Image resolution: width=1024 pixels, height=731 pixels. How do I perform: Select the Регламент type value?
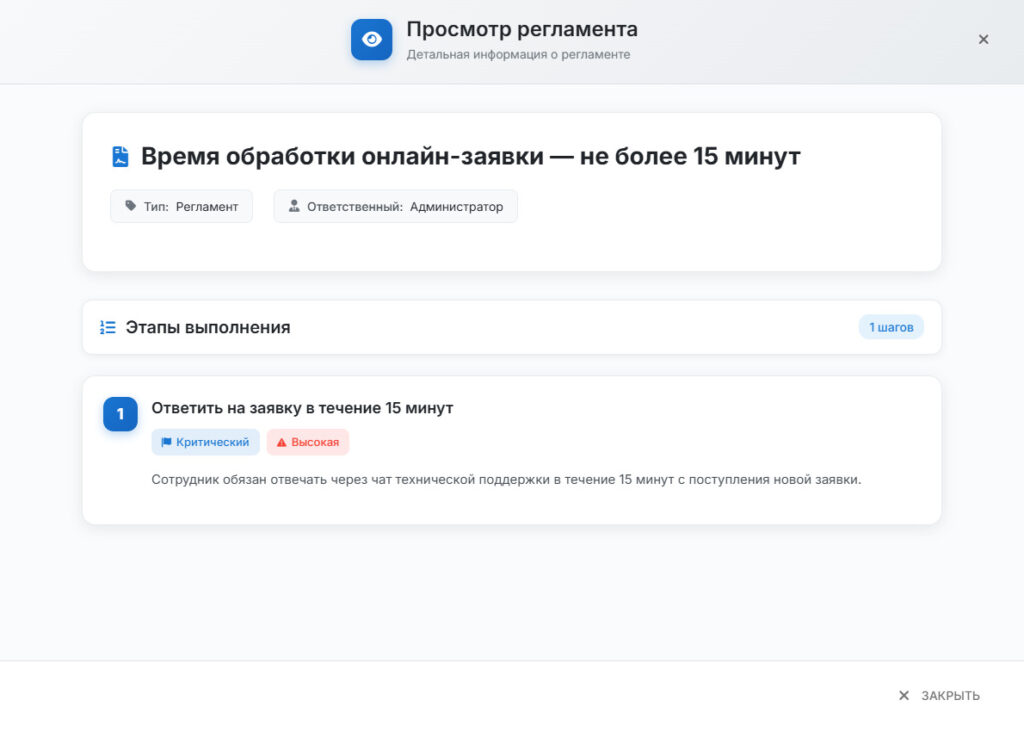[207, 206]
